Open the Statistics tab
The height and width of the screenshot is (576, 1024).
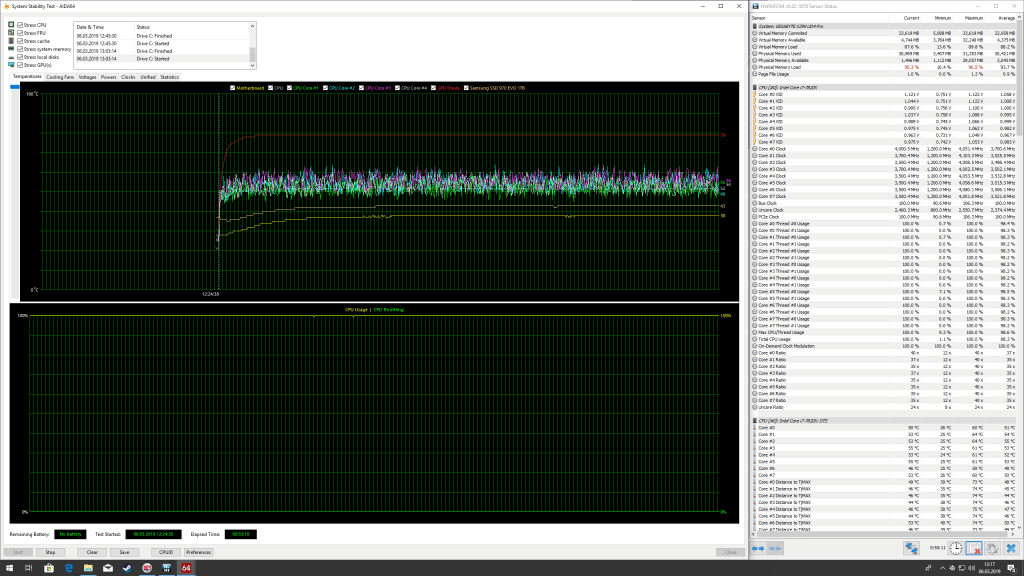[x=169, y=76]
